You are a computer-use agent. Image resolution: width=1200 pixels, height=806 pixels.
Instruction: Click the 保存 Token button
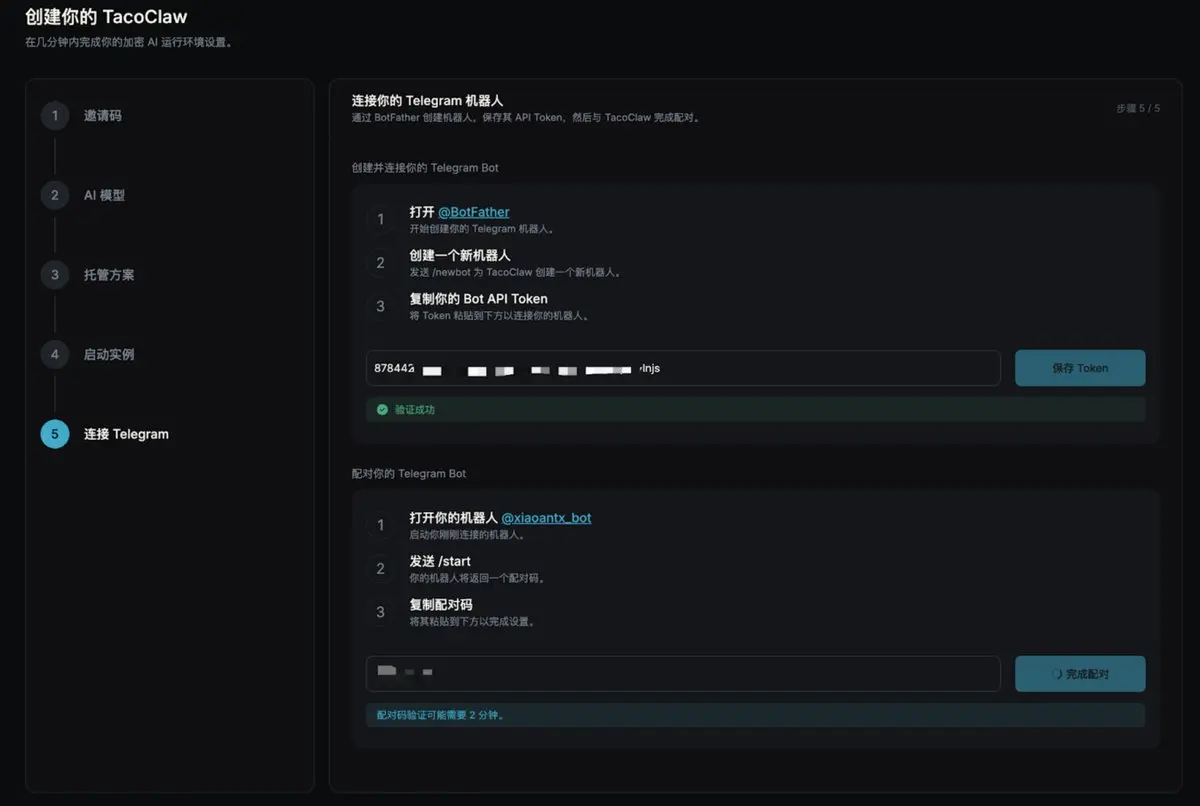tap(1080, 368)
